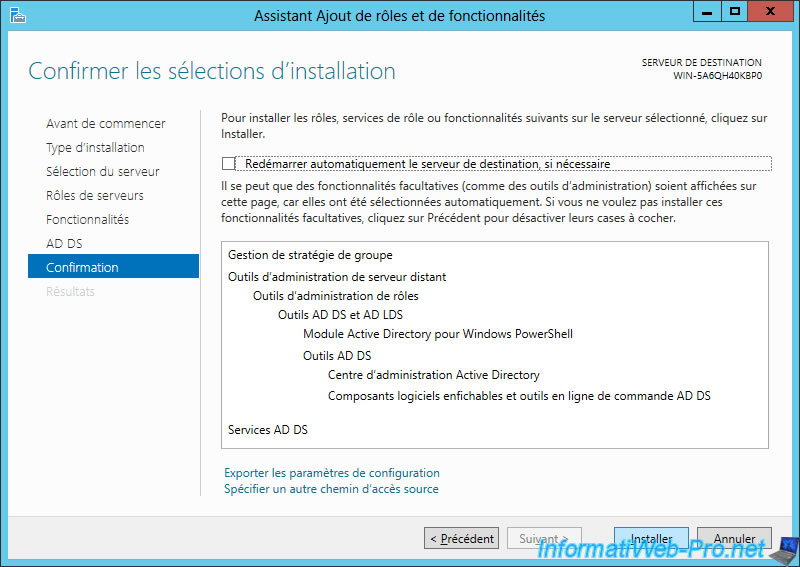Image resolution: width=800 pixels, height=567 pixels.
Task: Minimize the wizard window
Action: pos(707,12)
